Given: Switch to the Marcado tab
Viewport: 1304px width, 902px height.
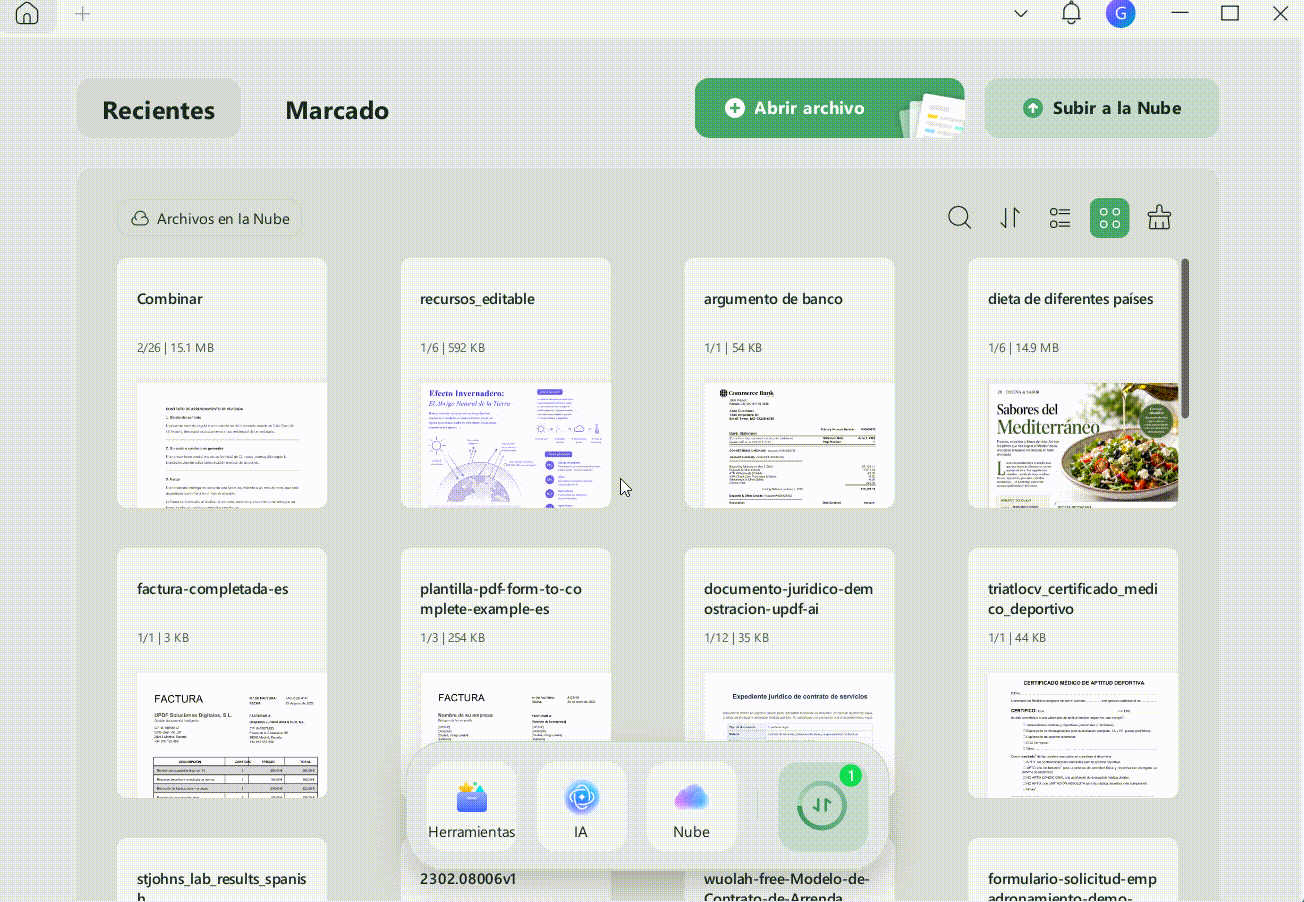Looking at the screenshot, I should [x=337, y=110].
